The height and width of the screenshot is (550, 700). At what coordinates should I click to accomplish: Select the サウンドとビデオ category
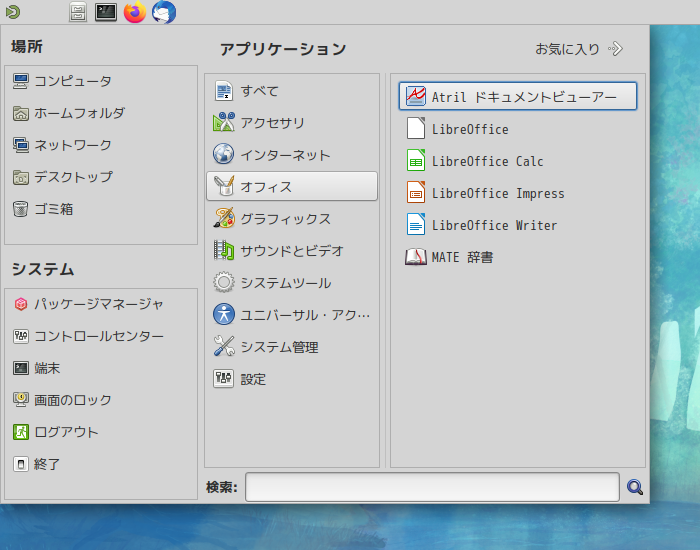(292, 250)
